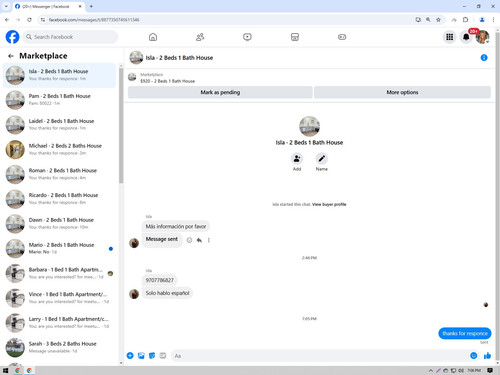The width and height of the screenshot is (500, 375).
Task: Open a new browser tab
Action: 91,6
